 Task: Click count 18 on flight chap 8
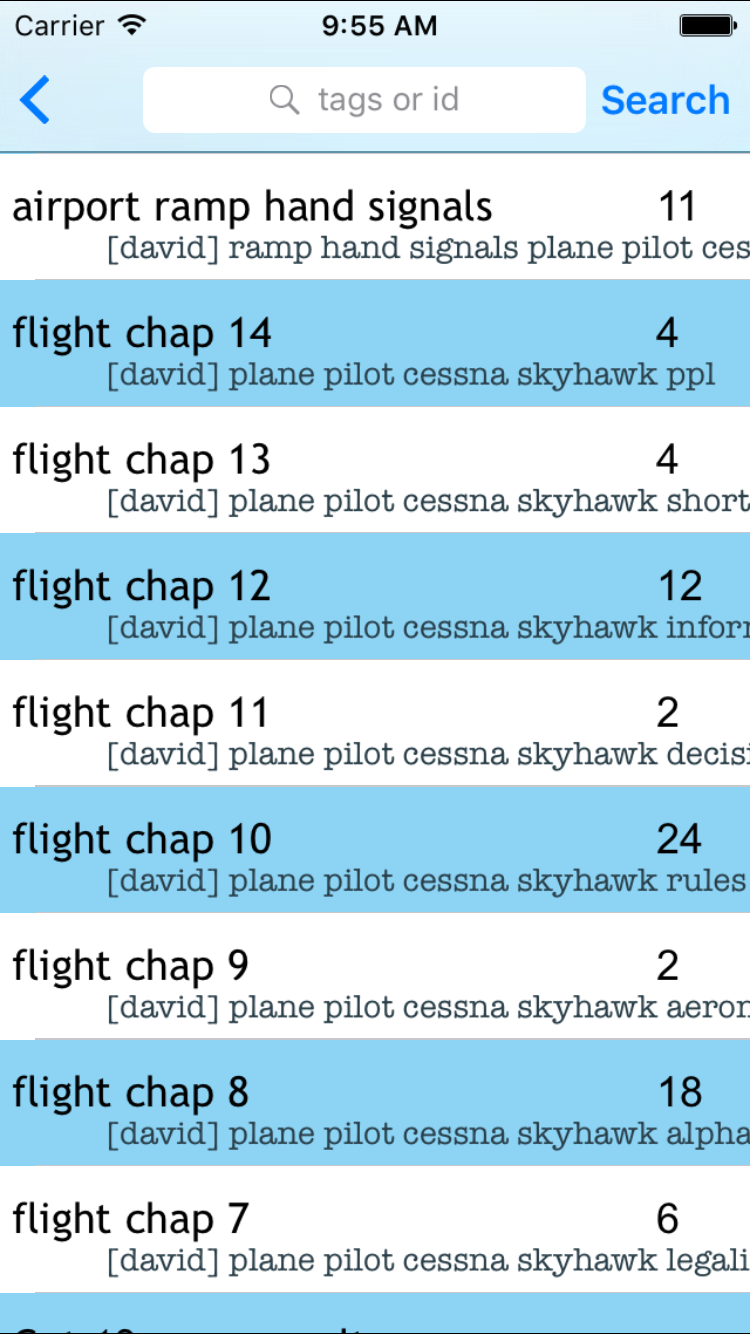click(680, 1093)
